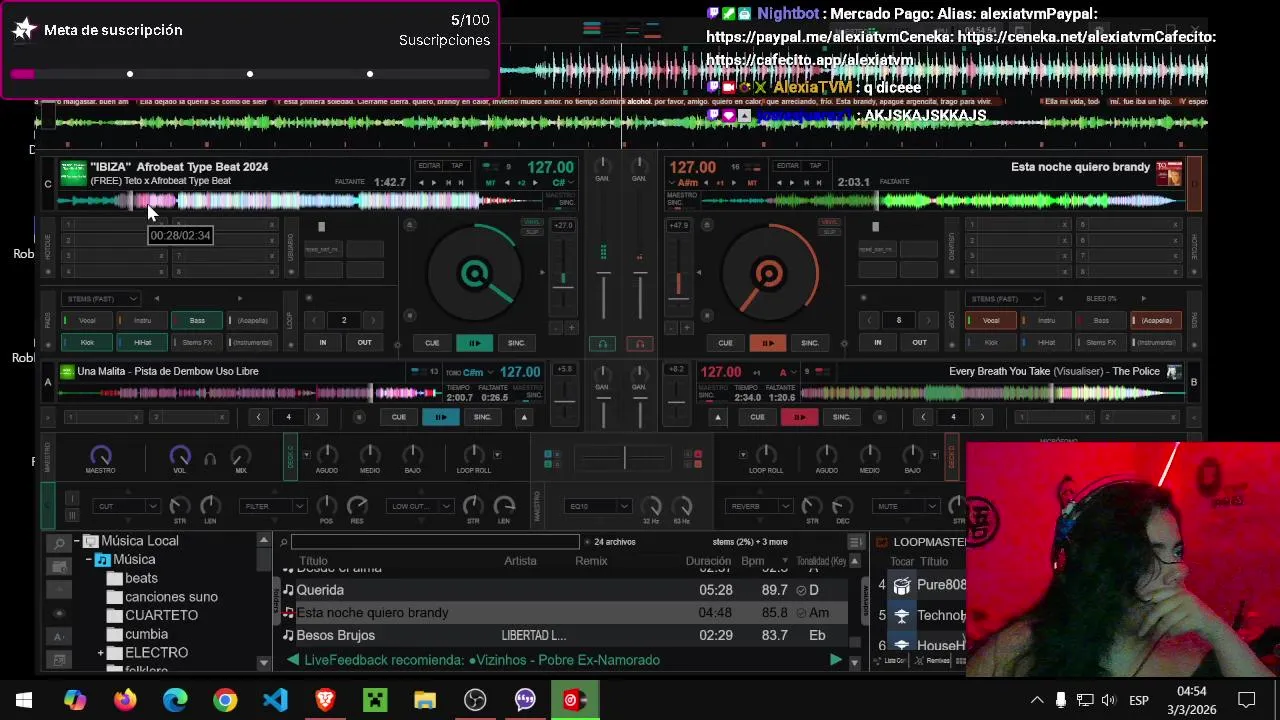The height and width of the screenshot is (720, 1280).
Task: Click deck D red play/pause button
Action: tap(767, 343)
